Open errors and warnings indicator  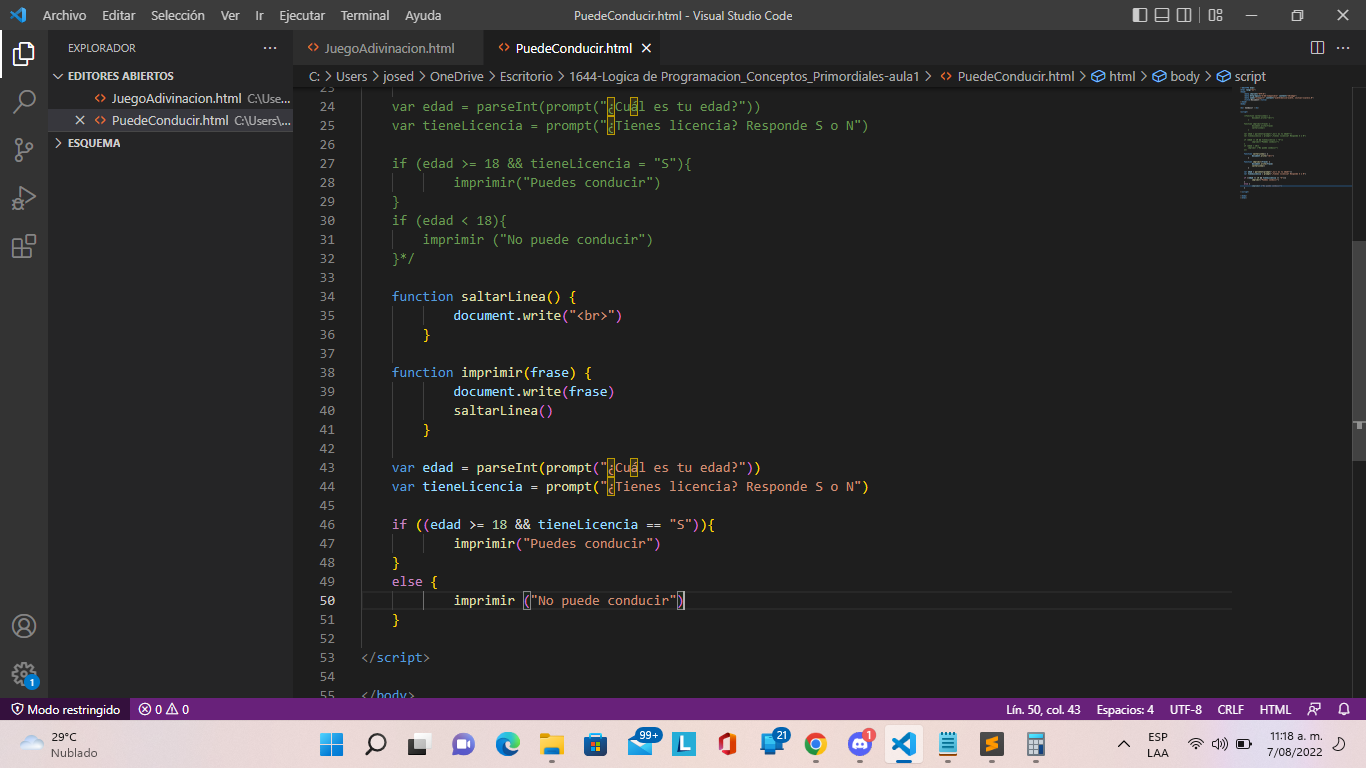[x=164, y=709]
